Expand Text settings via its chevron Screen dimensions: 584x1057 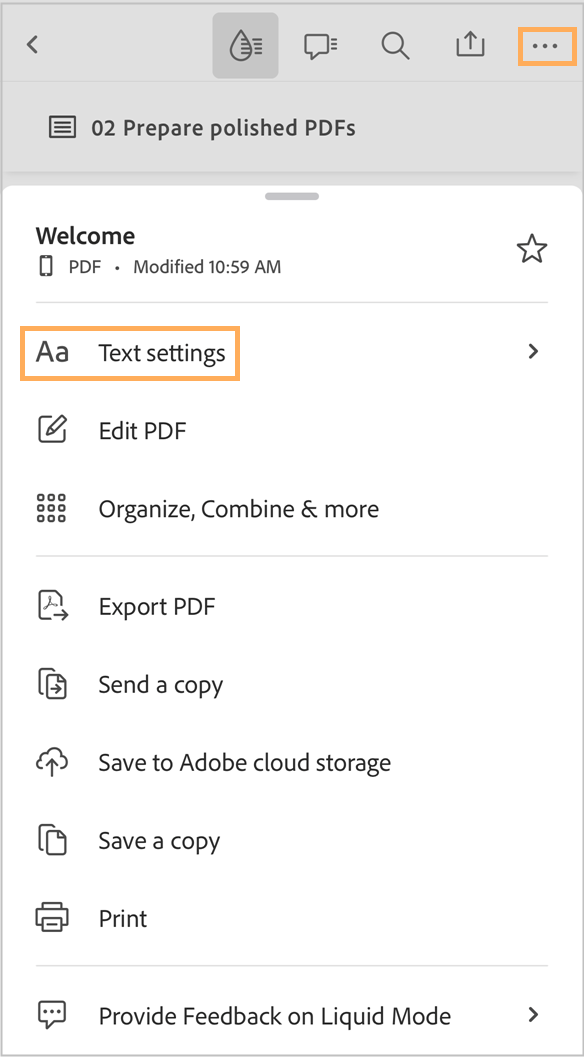click(x=532, y=352)
